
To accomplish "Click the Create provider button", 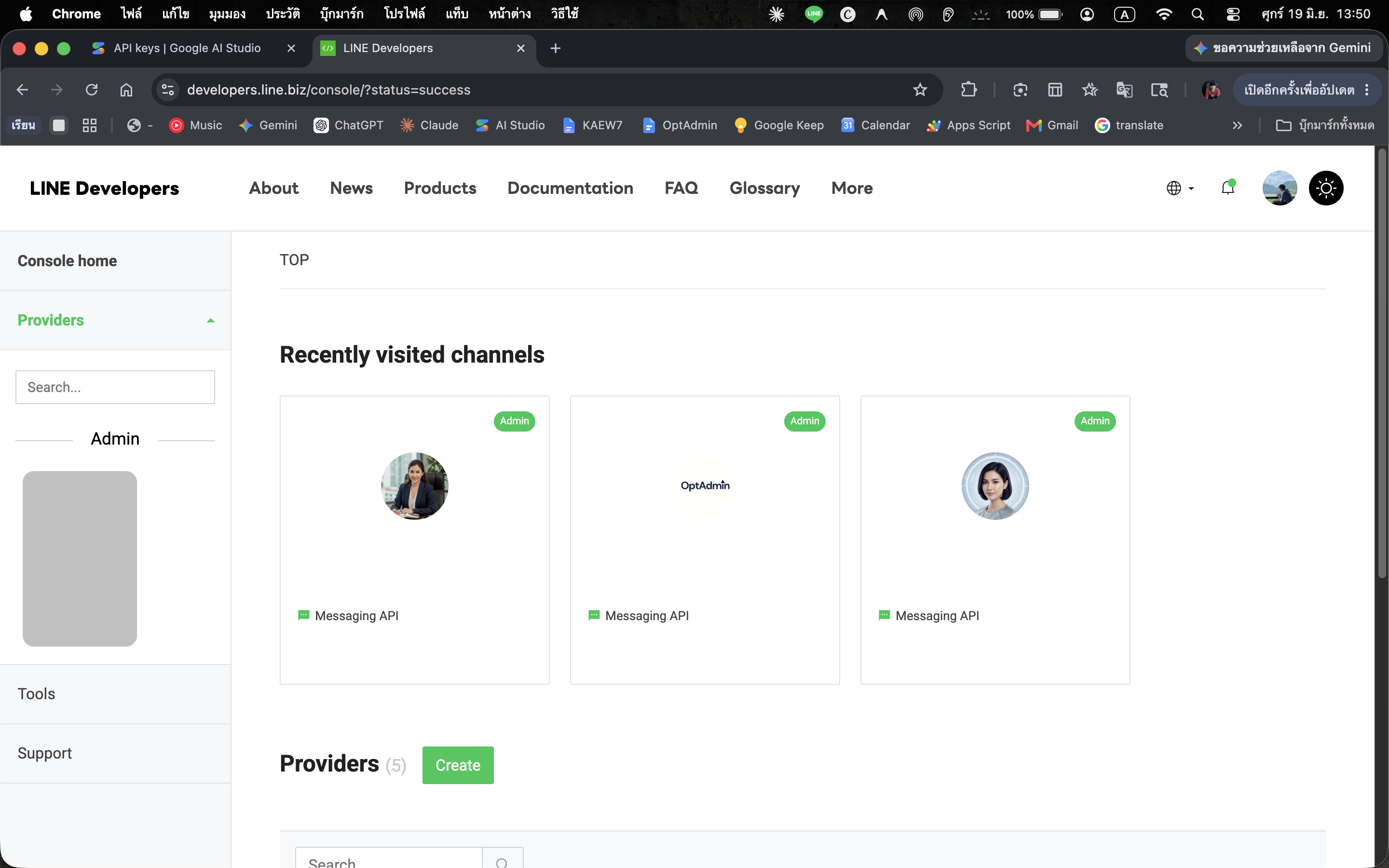I will coord(457,765).
